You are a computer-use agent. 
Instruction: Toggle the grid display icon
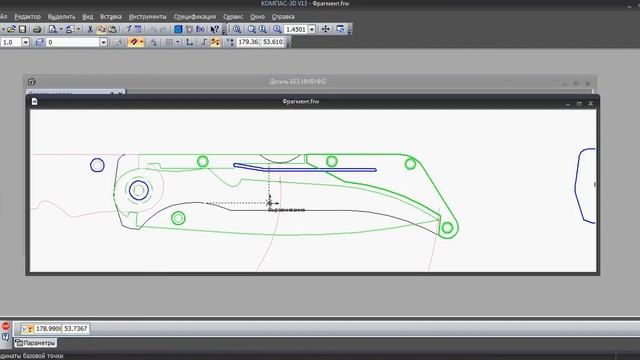click(x=169, y=42)
